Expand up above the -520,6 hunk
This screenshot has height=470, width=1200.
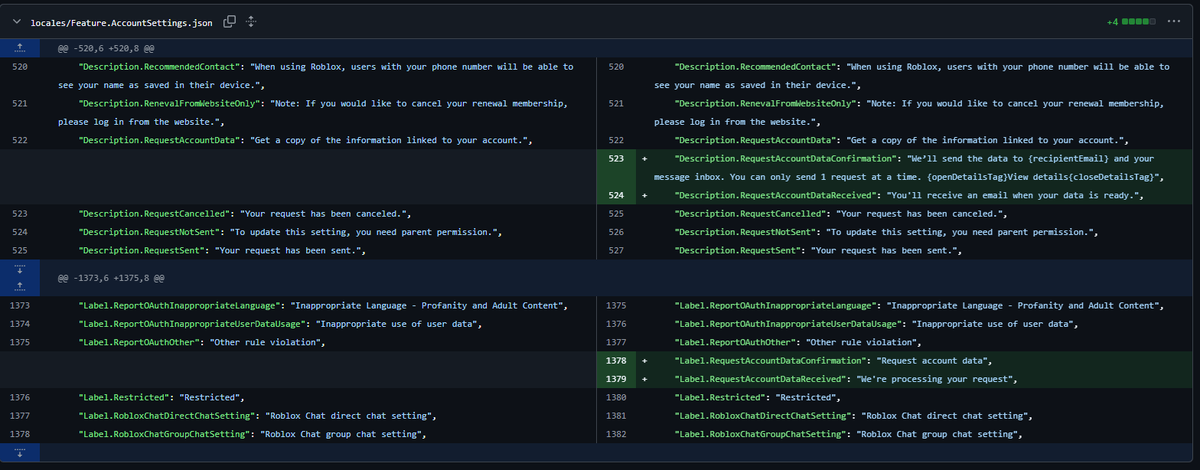point(21,46)
